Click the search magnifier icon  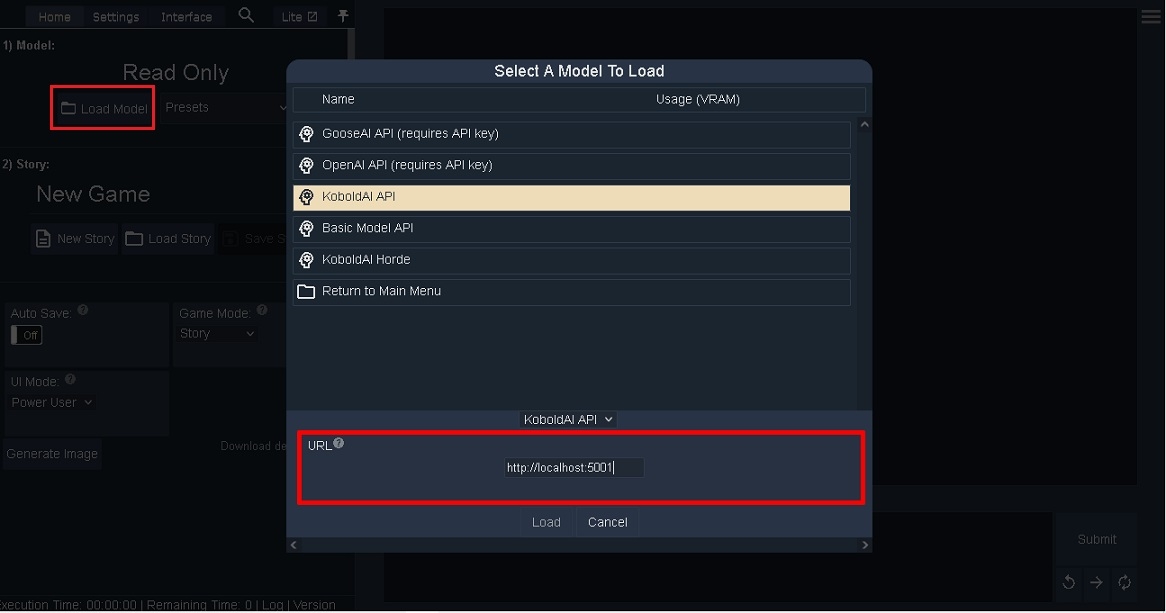tap(246, 15)
